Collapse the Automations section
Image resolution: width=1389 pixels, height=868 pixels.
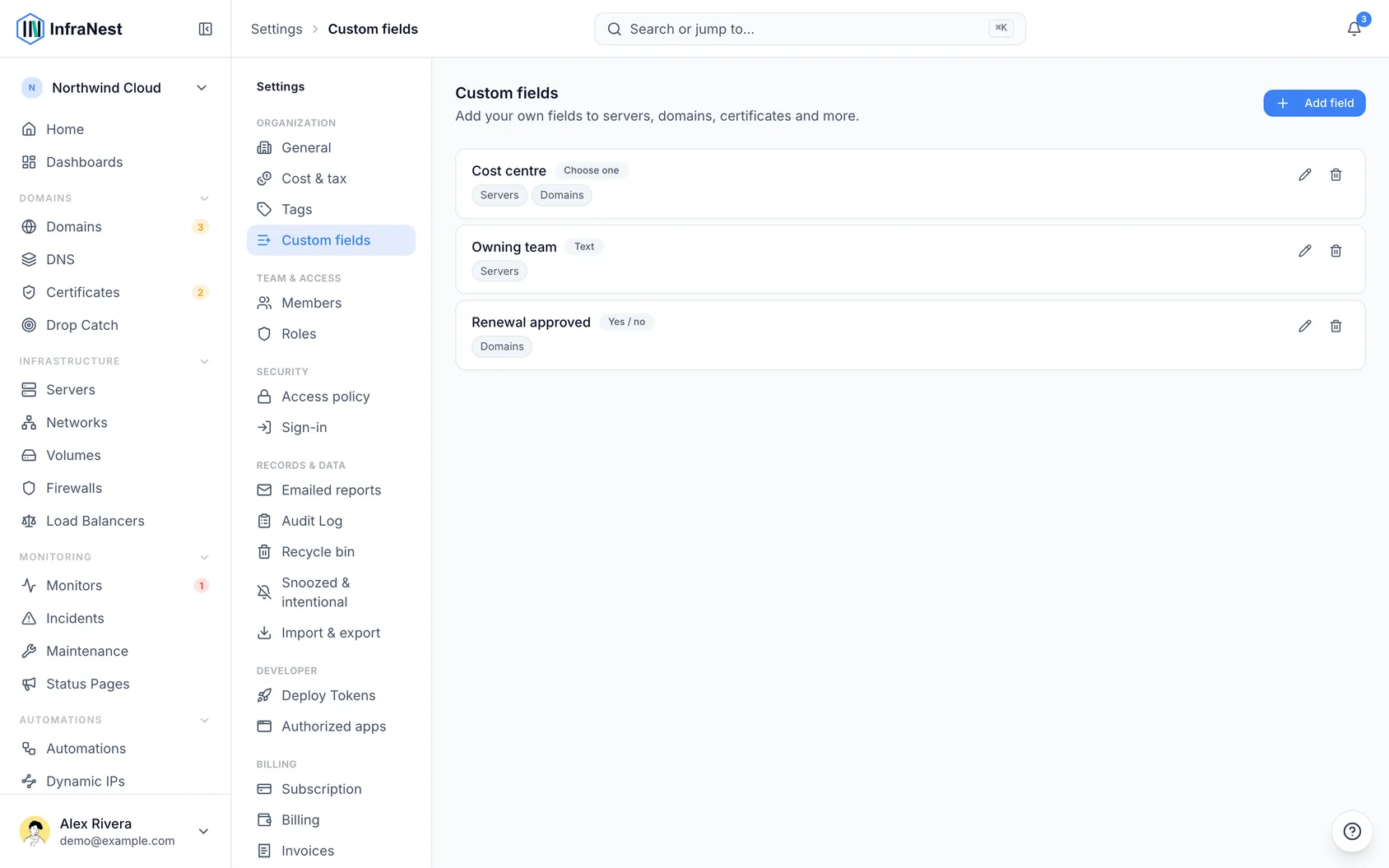204,720
